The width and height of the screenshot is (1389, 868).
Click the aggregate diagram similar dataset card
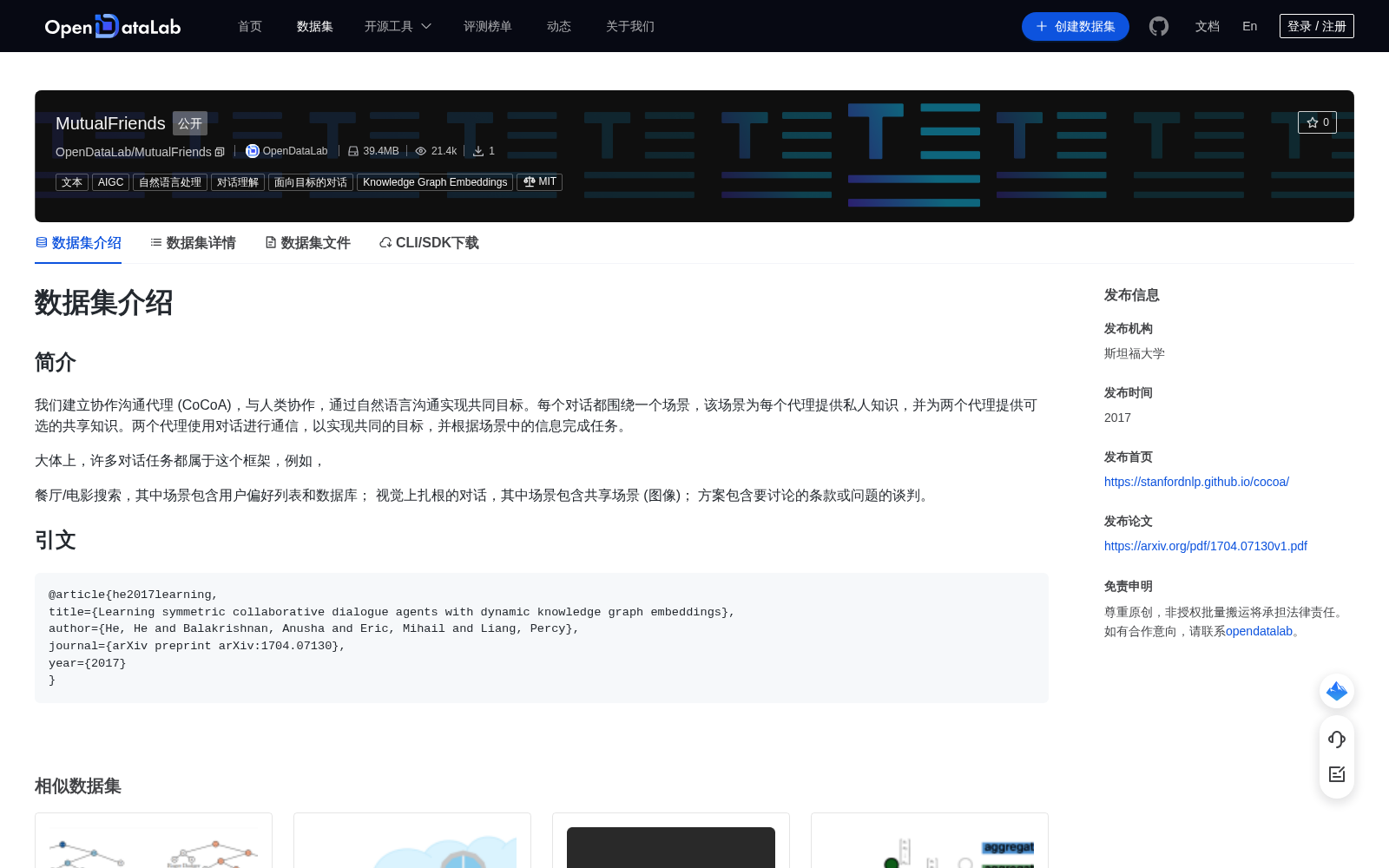coord(930,840)
